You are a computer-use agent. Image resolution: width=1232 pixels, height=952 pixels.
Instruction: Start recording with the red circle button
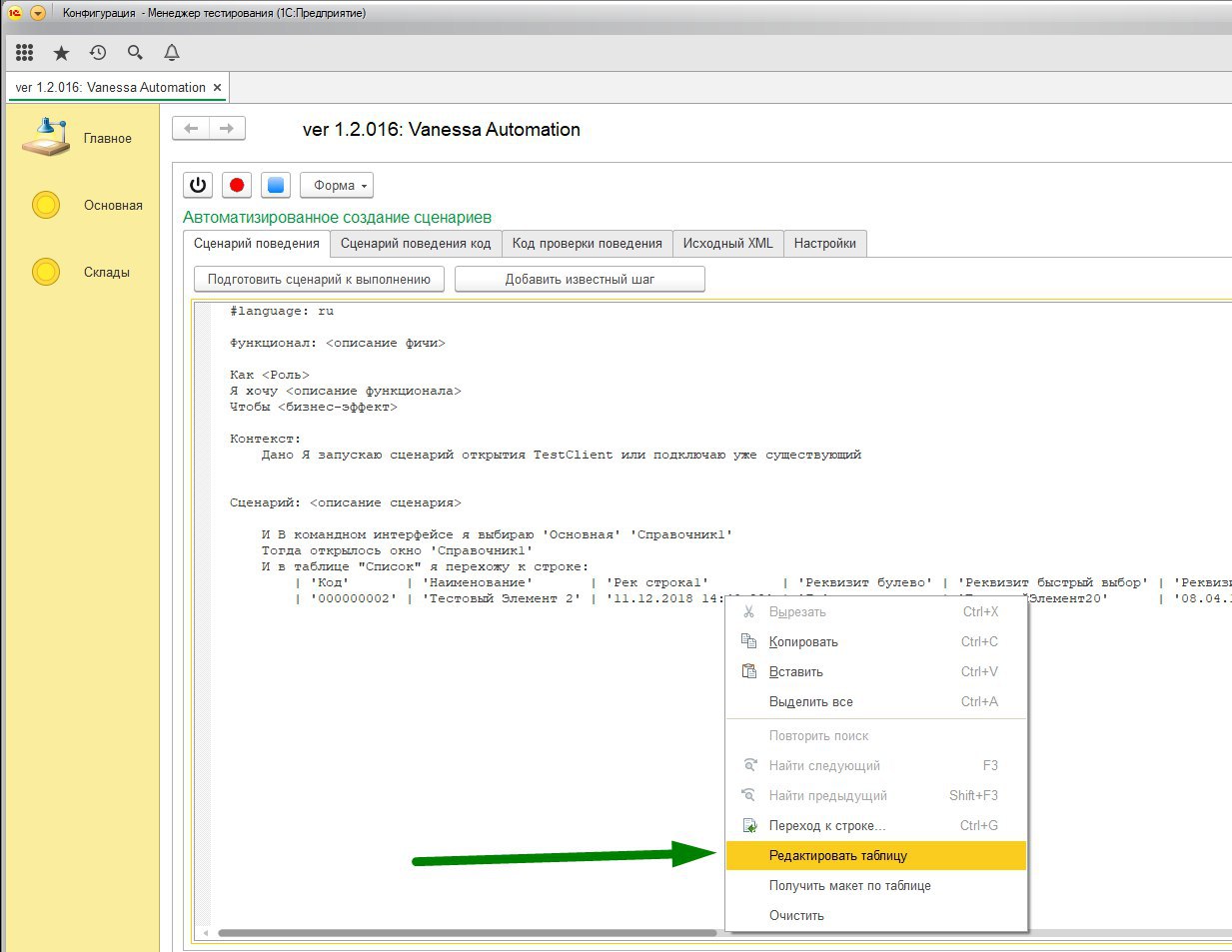pyautogui.click(x=237, y=185)
